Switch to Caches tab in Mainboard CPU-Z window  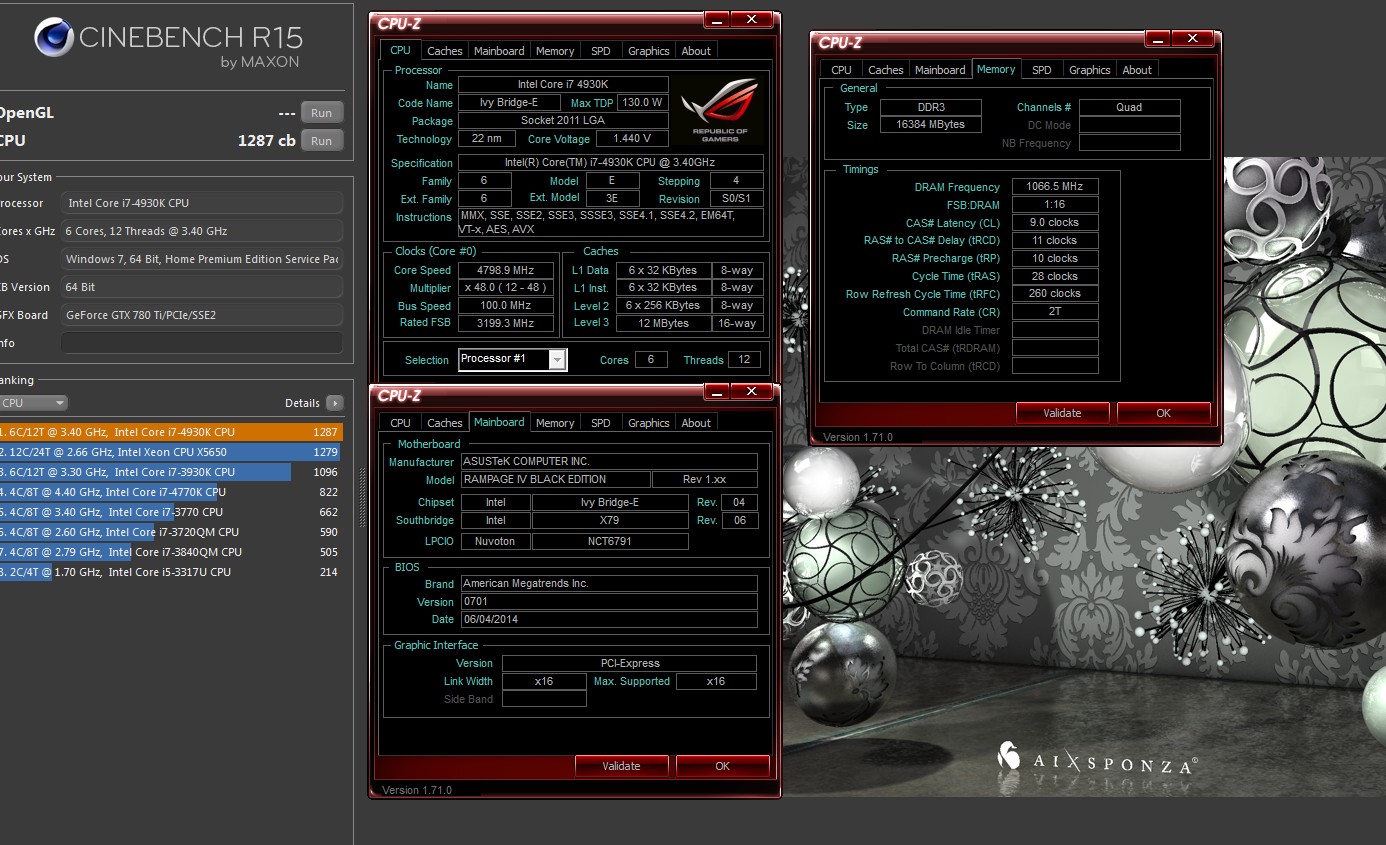[x=444, y=423]
